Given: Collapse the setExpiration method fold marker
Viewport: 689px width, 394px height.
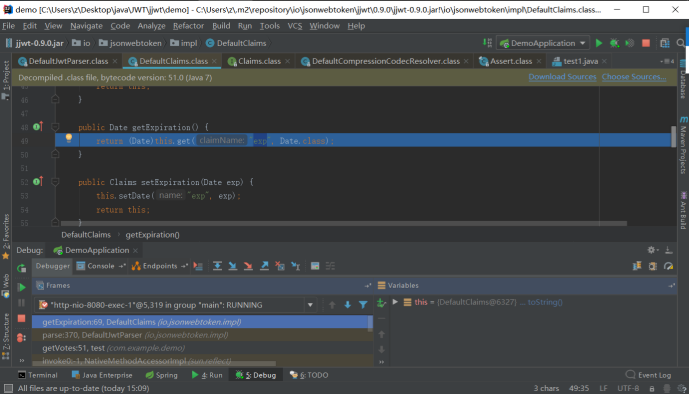Looking at the screenshot, I should point(55,182).
